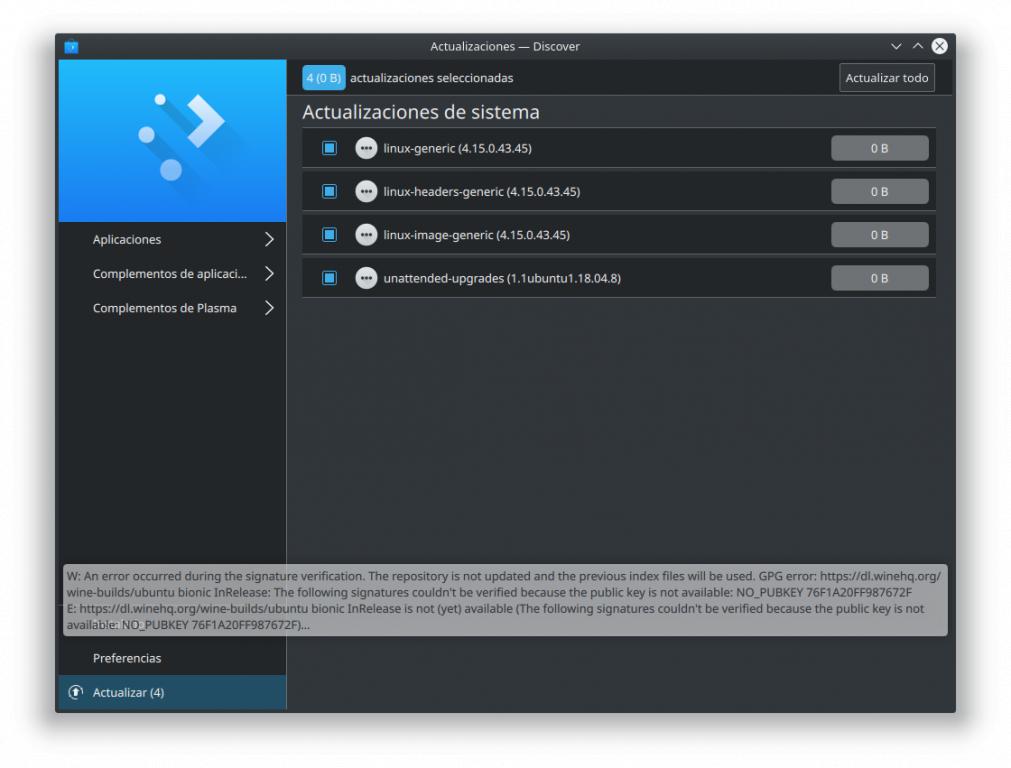This screenshot has width=1011, height=768.
Task: Dismiss the GPG signature error message
Action: click(x=505, y=600)
